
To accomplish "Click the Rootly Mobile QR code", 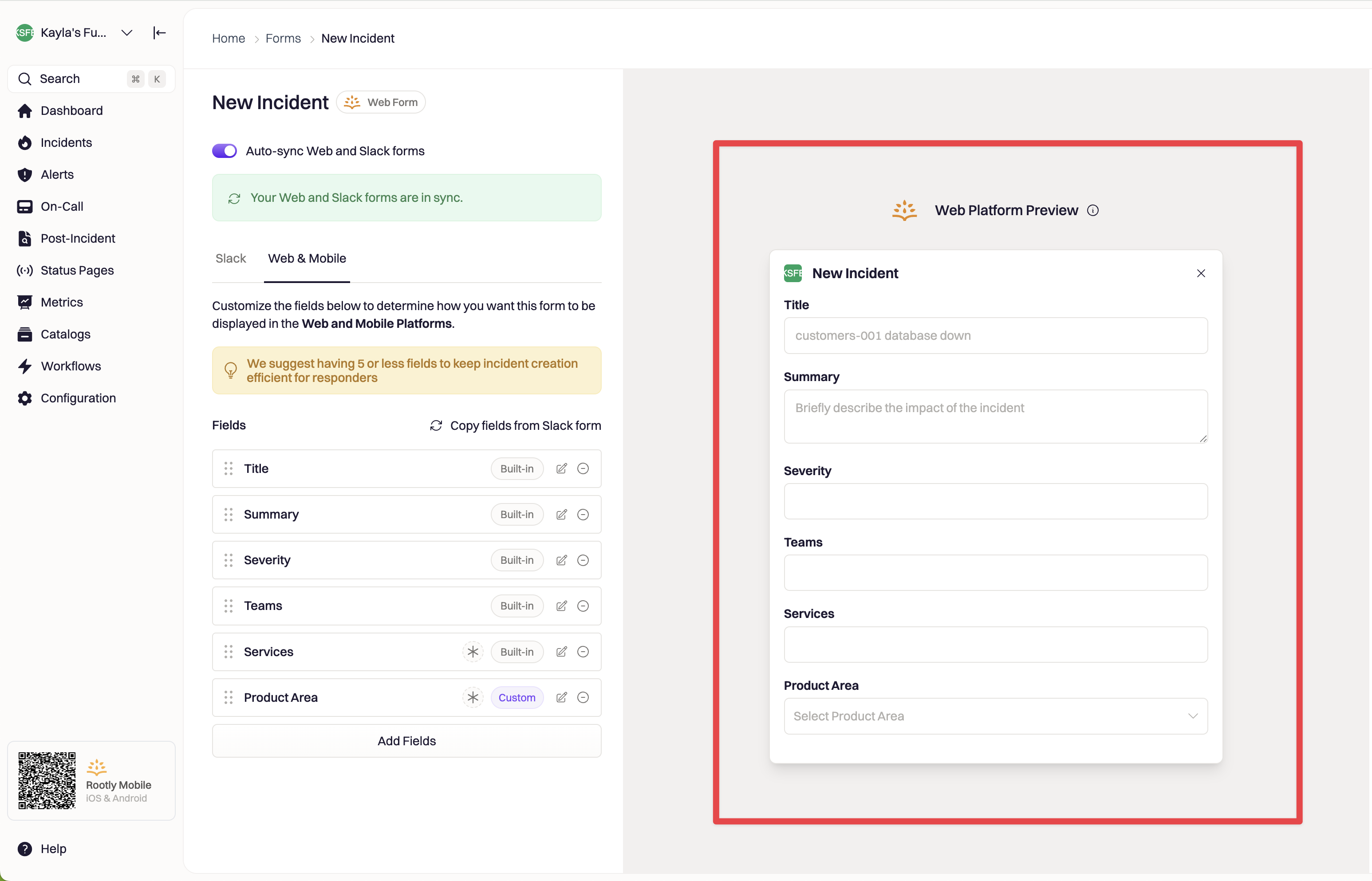I will pyautogui.click(x=47, y=782).
